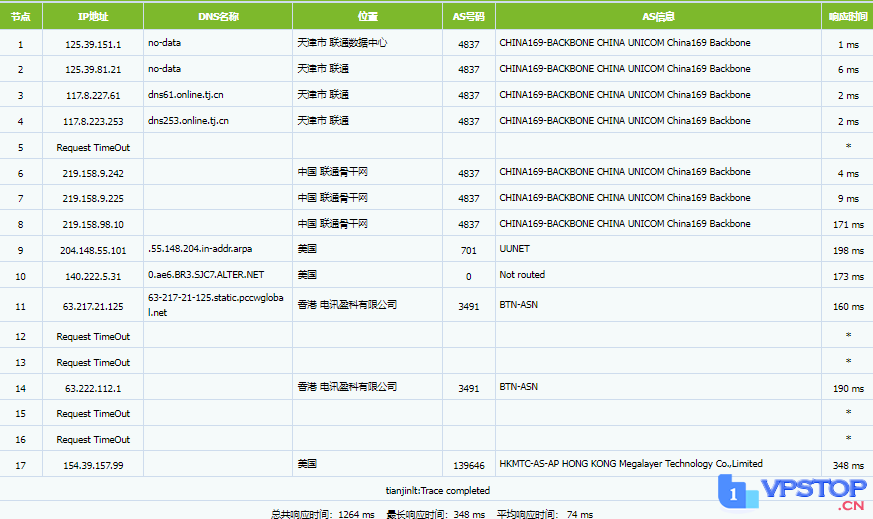Click Request TimeOut in node 5 row
Image resolution: width=873 pixels, height=519 pixels.
93,148
